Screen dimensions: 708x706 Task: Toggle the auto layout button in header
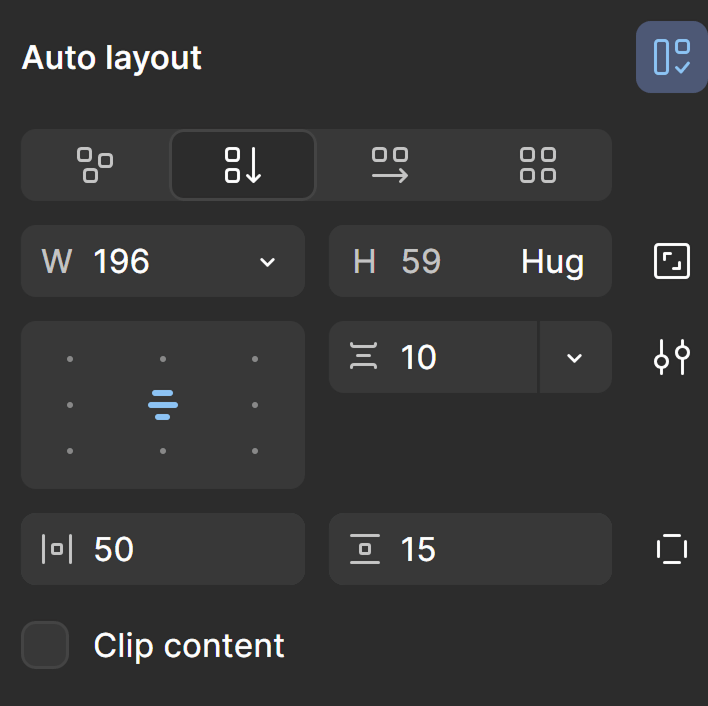point(672,57)
